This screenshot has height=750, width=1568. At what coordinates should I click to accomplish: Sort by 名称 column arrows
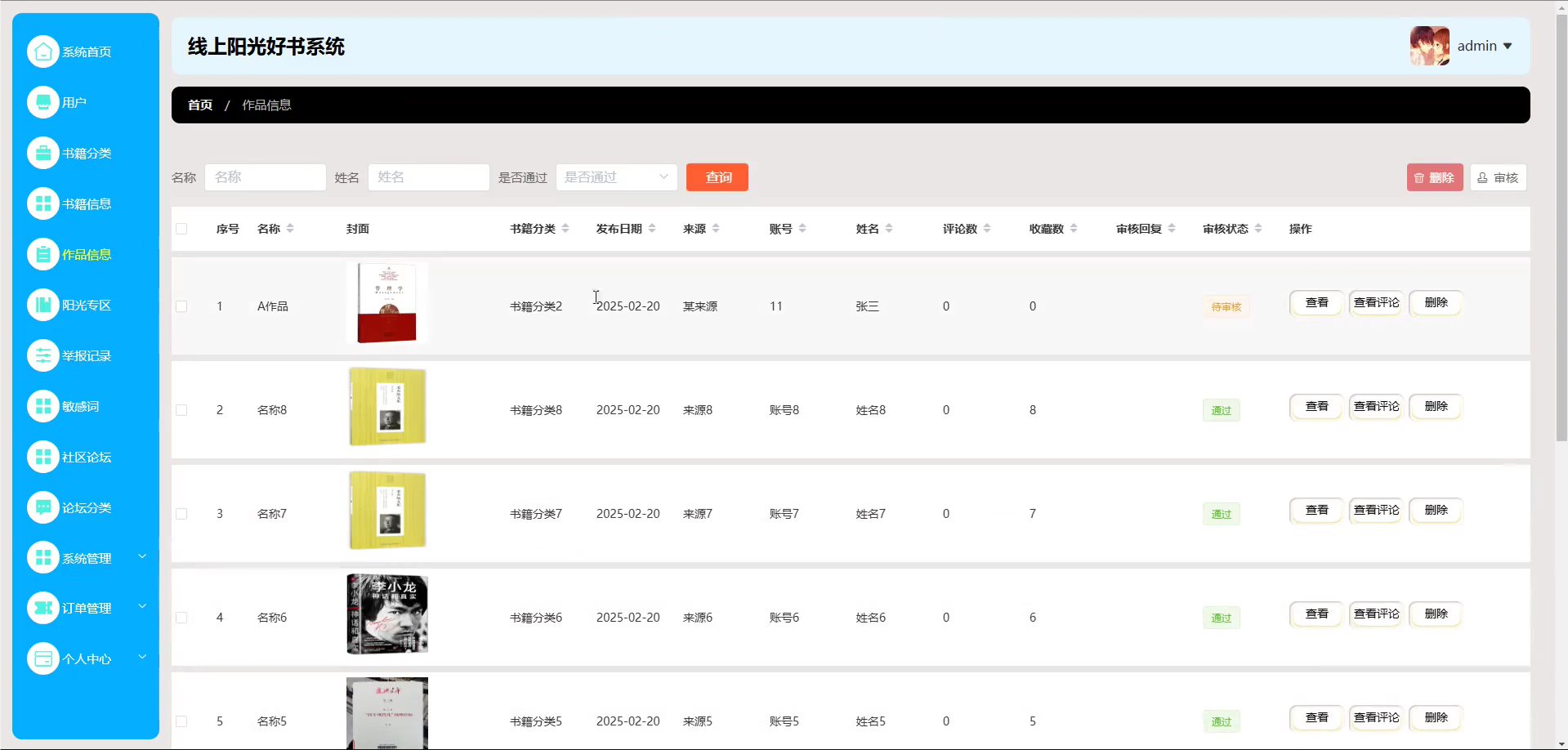tap(290, 229)
